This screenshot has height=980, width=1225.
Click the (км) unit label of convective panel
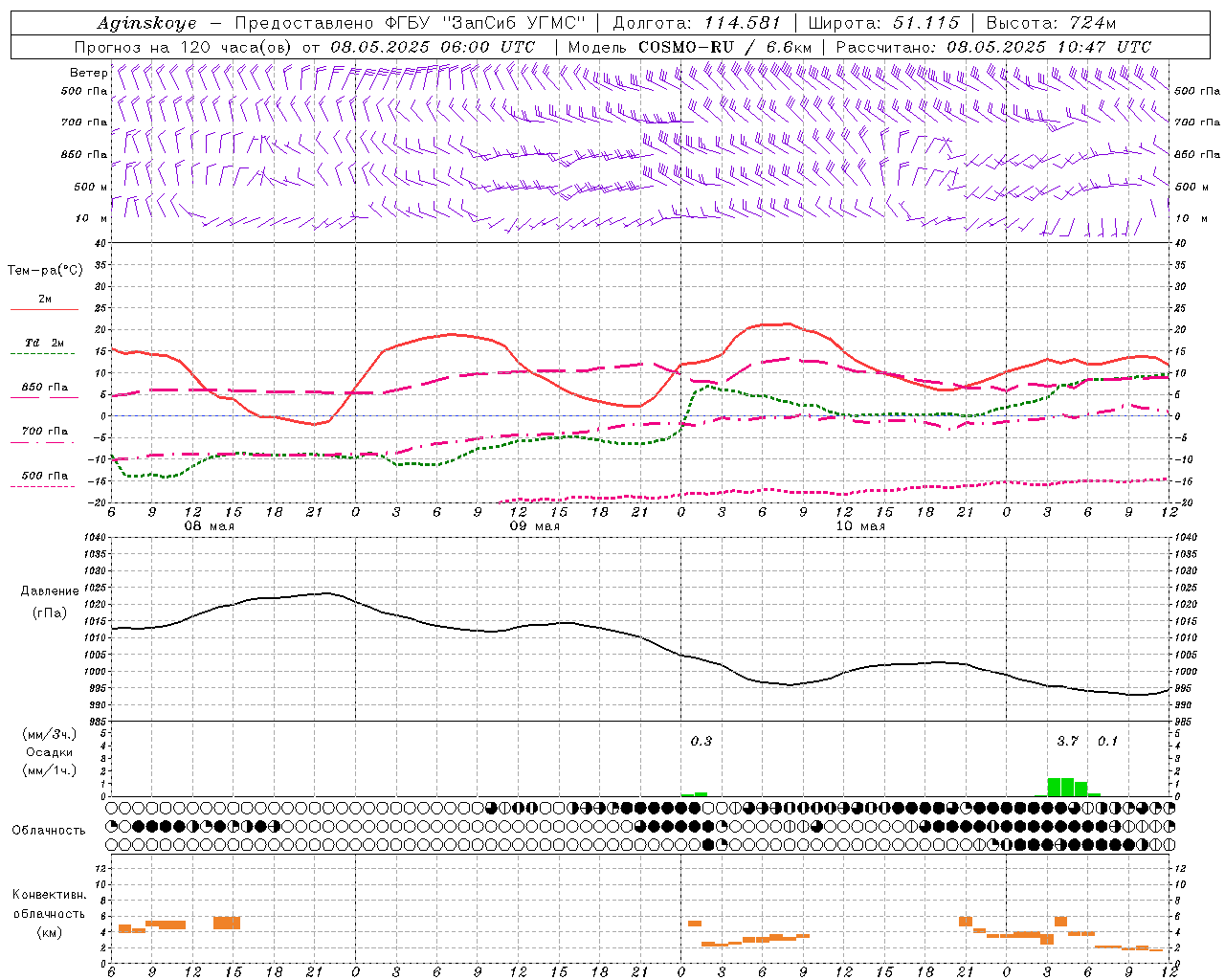coord(49,932)
